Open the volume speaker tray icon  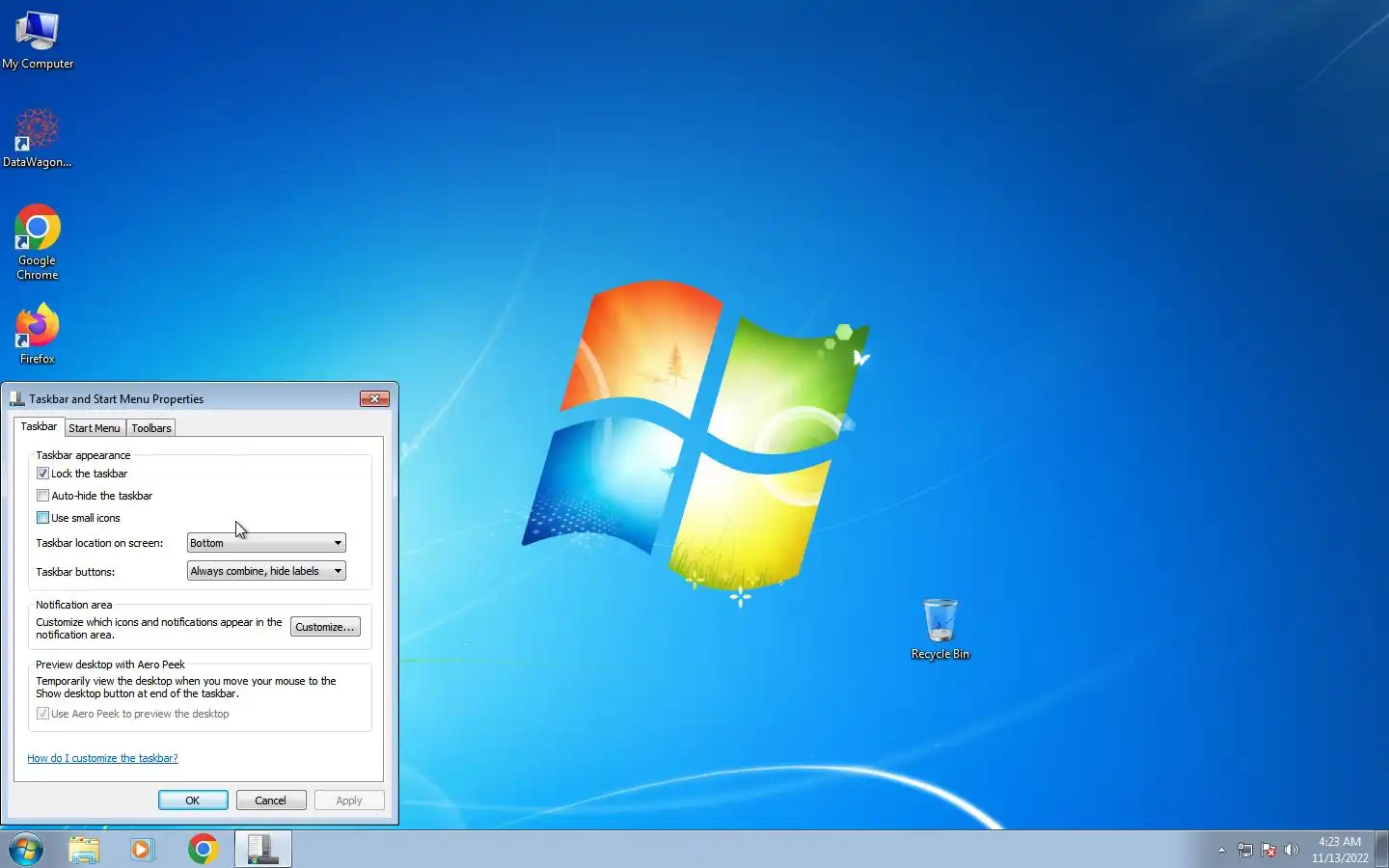pyautogui.click(x=1292, y=851)
